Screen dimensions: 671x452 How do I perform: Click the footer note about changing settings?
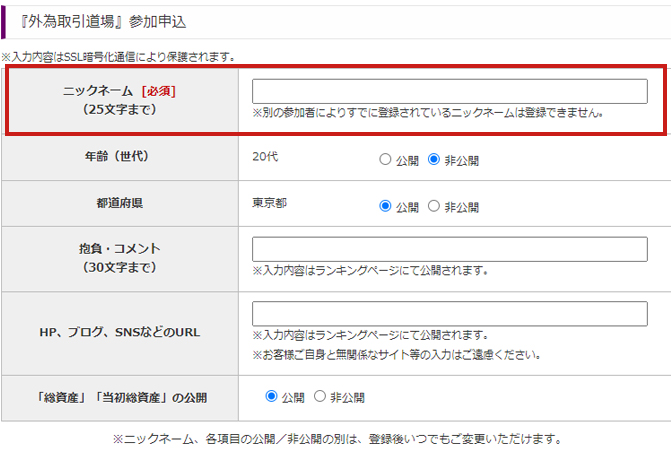337,439
